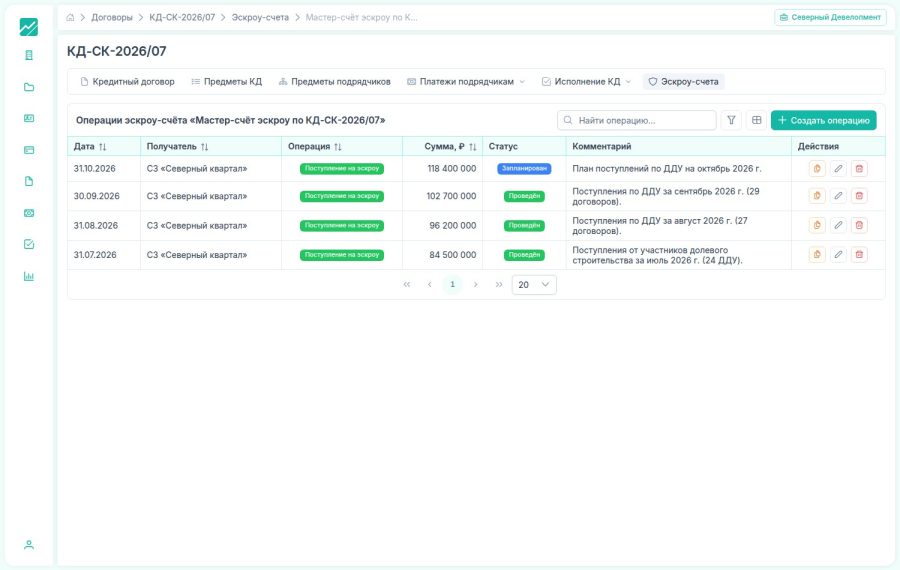Delete the 30.09.2026 operation row
Image resolution: width=900 pixels, height=570 pixels.
(859, 196)
